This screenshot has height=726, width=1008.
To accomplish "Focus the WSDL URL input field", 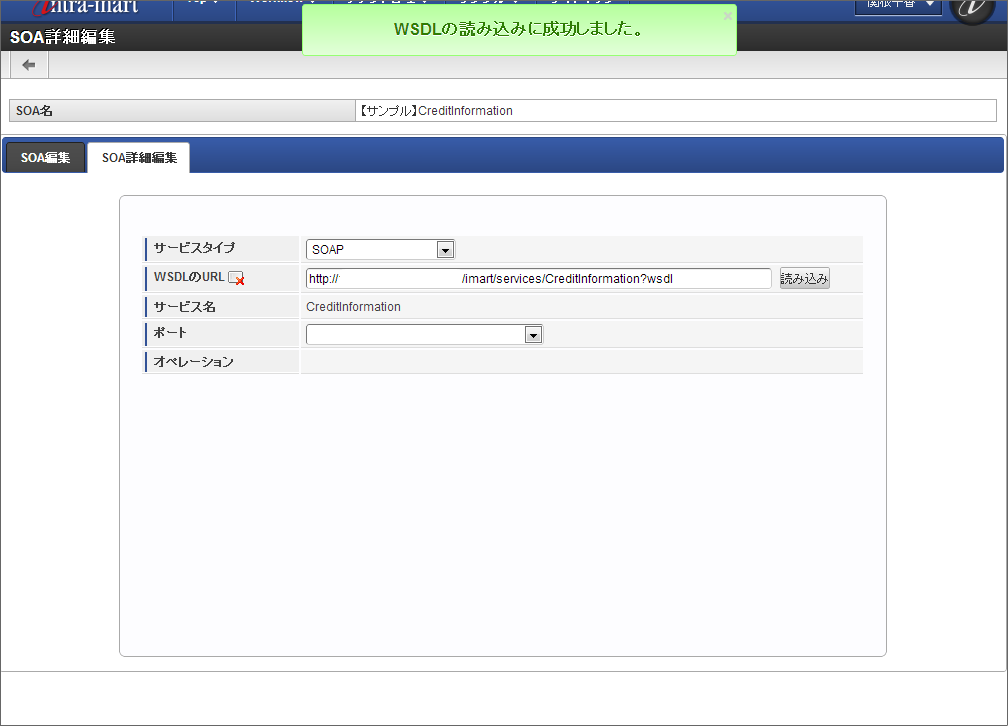I will [x=539, y=278].
